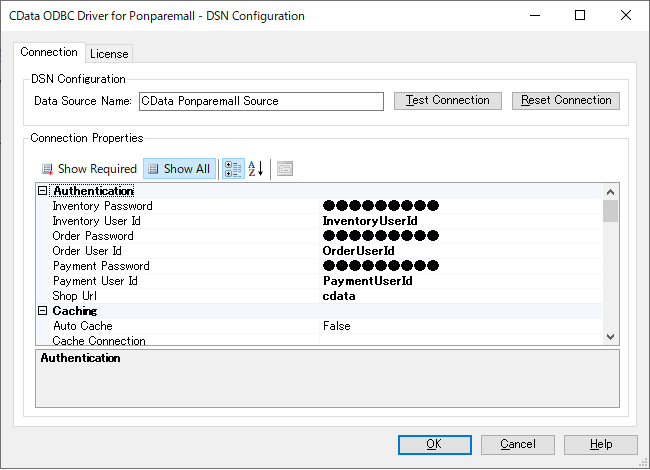Select the Inventory Password property name
650x470 pixels.
[x=102, y=206]
